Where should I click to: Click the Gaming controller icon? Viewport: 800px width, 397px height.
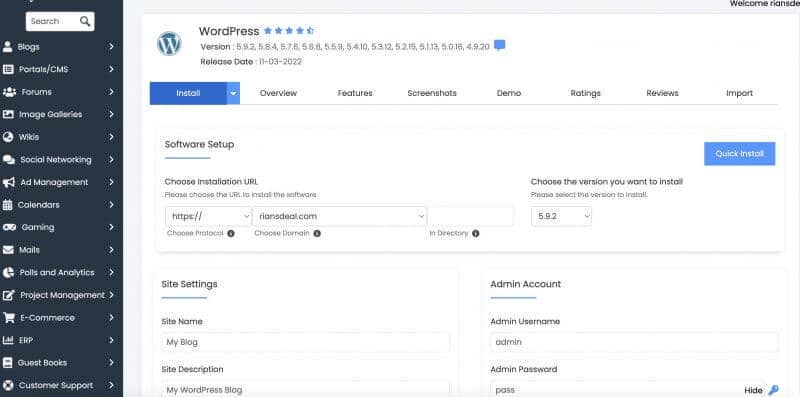click(9, 227)
